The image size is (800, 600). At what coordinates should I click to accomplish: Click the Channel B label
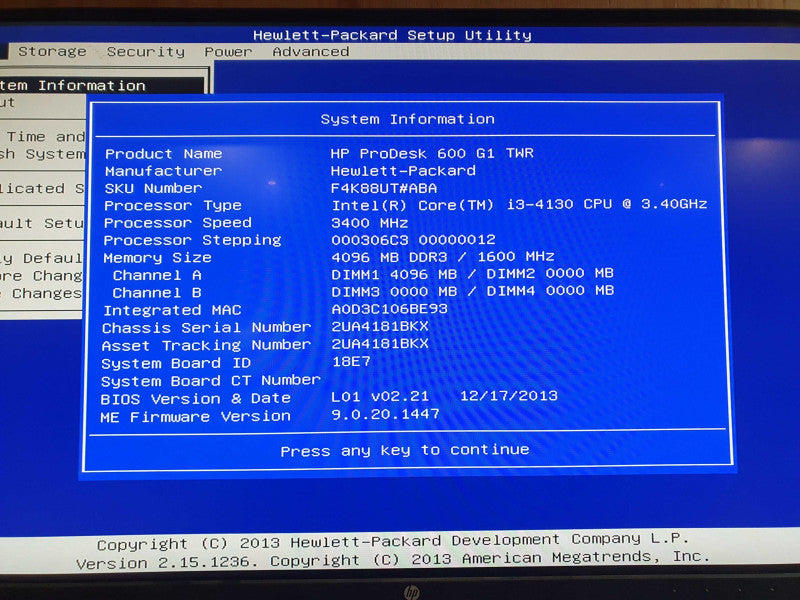pos(157,293)
